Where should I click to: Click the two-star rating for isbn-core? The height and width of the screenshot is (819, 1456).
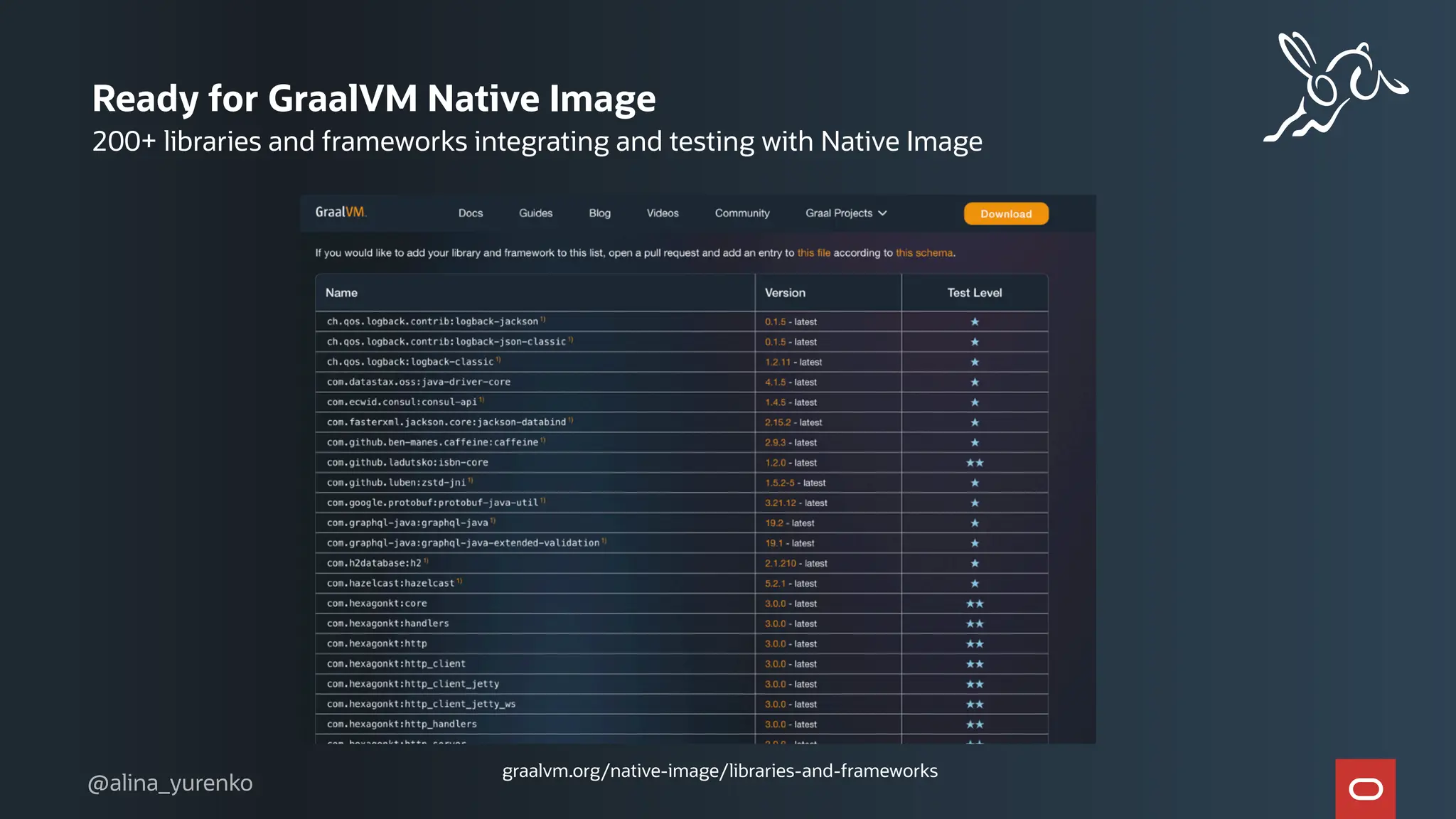coord(975,463)
